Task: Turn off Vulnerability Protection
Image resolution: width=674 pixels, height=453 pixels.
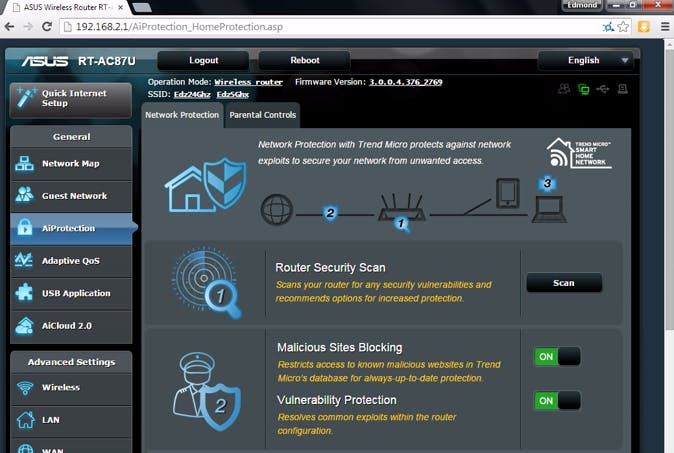Action: pos(558,401)
